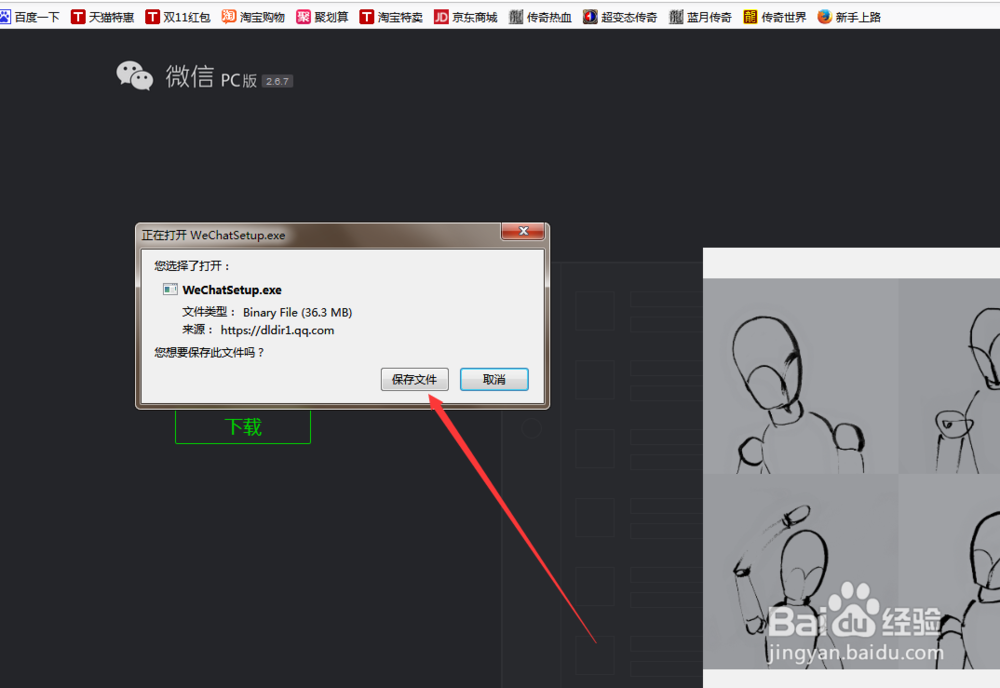Open 天猫特惠 bookmark

click(x=103, y=17)
